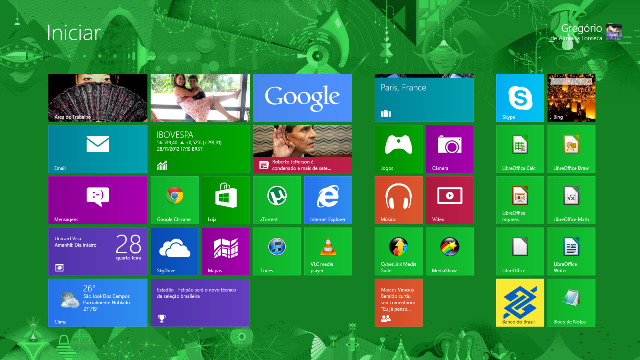The height and width of the screenshot is (360, 640).
Task: Launch the Skype tile
Action: [520, 98]
